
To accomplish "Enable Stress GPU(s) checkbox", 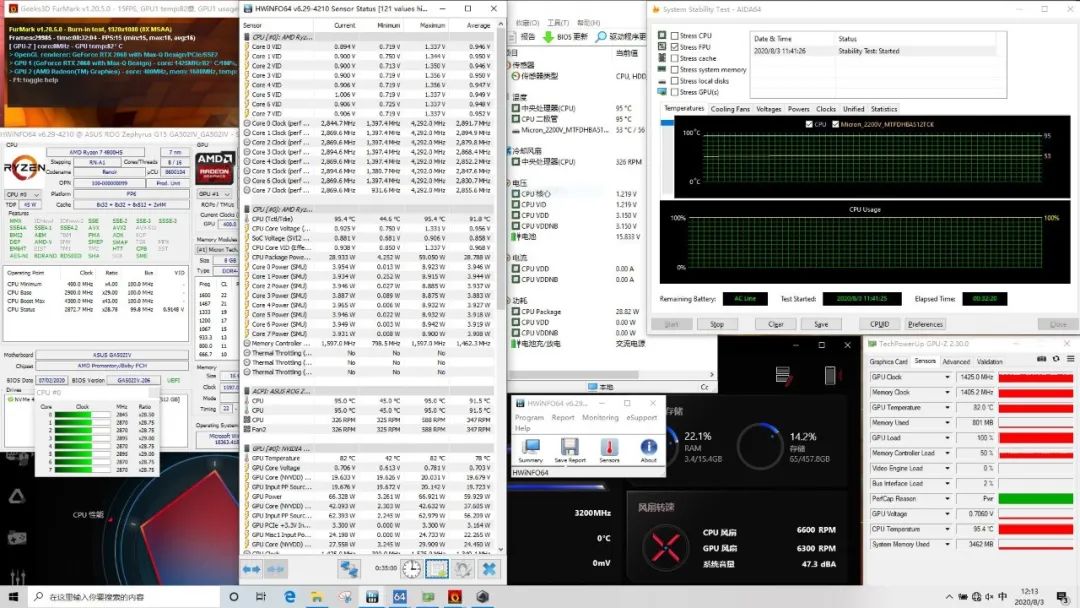I will tap(675, 92).
